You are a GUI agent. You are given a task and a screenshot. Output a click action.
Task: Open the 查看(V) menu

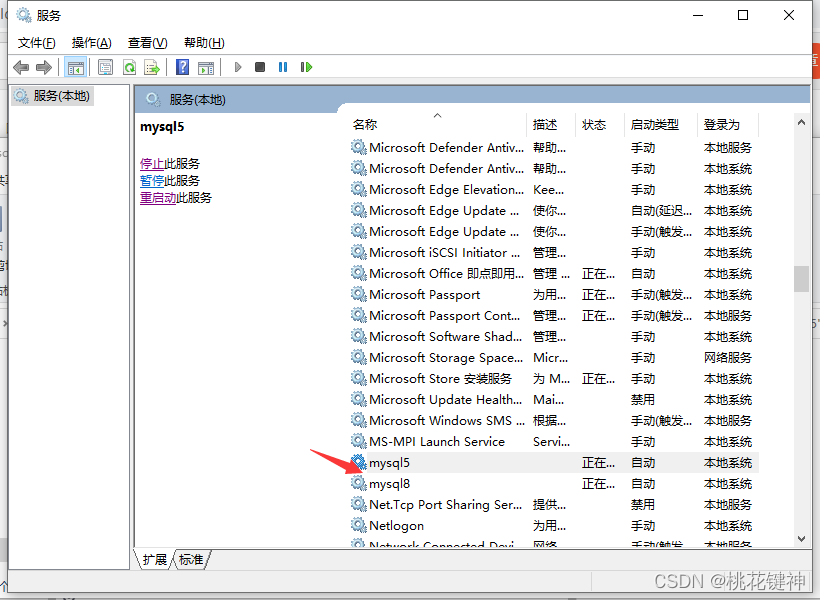click(147, 43)
